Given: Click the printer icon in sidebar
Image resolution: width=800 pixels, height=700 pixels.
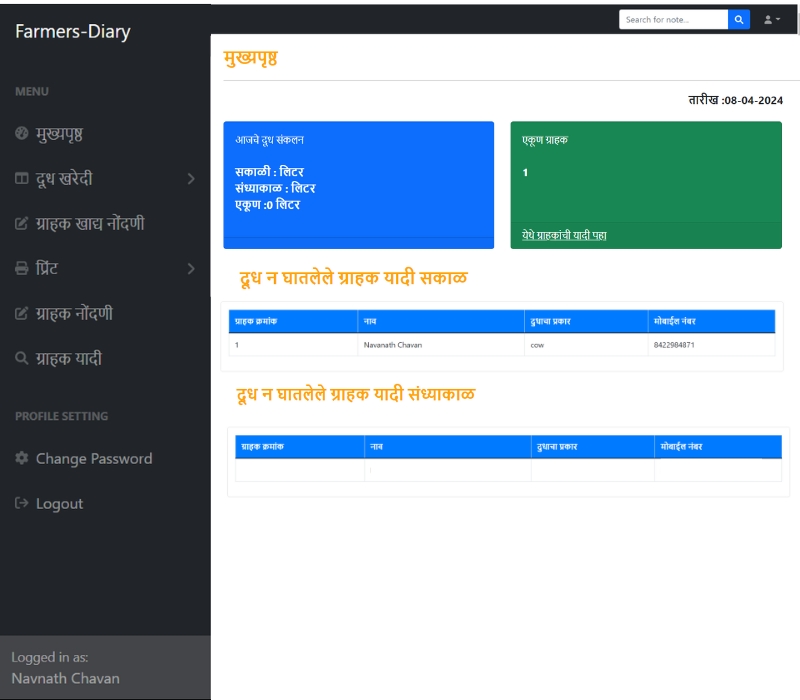Looking at the screenshot, I should pos(22,269).
